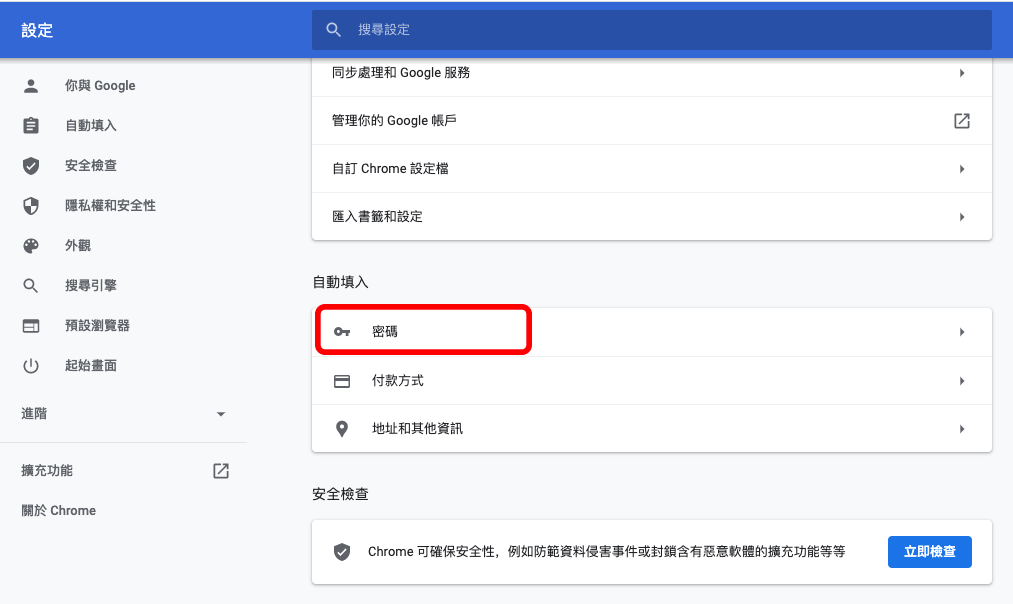Select 預設瀏覽器 in the sidebar

[98, 326]
